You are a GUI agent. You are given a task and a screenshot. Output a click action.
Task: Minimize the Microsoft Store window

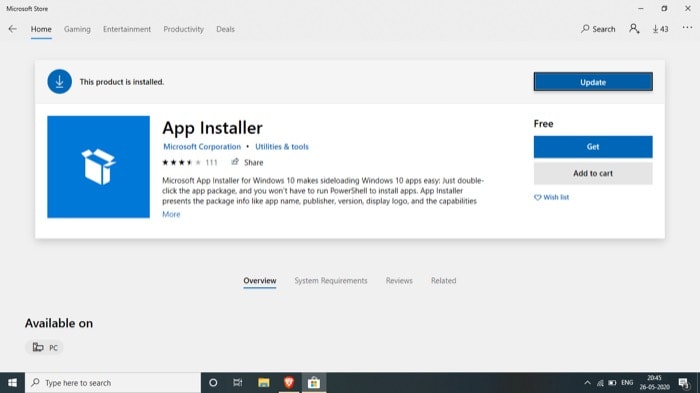click(641, 8)
